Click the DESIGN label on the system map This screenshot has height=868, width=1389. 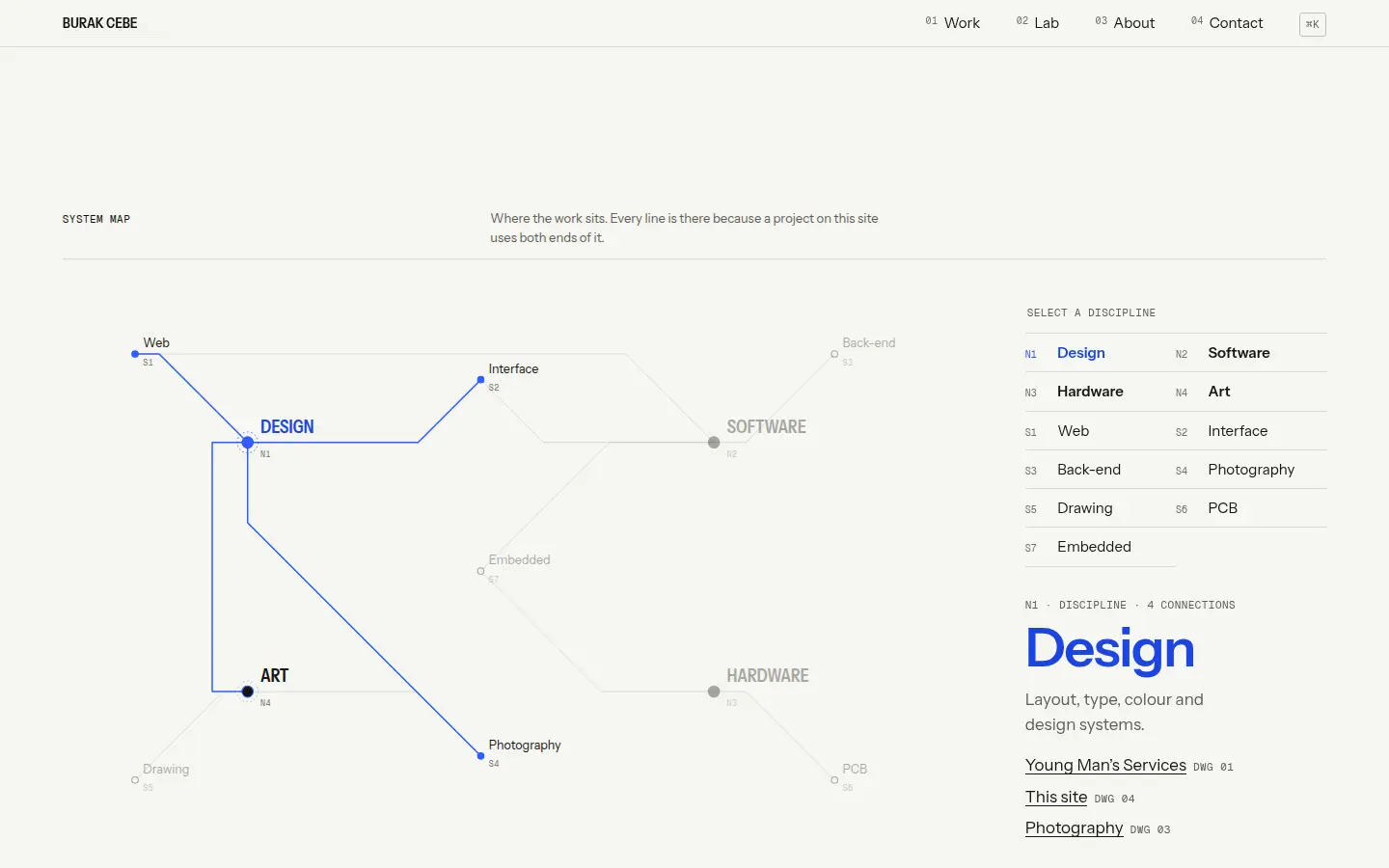[286, 426]
